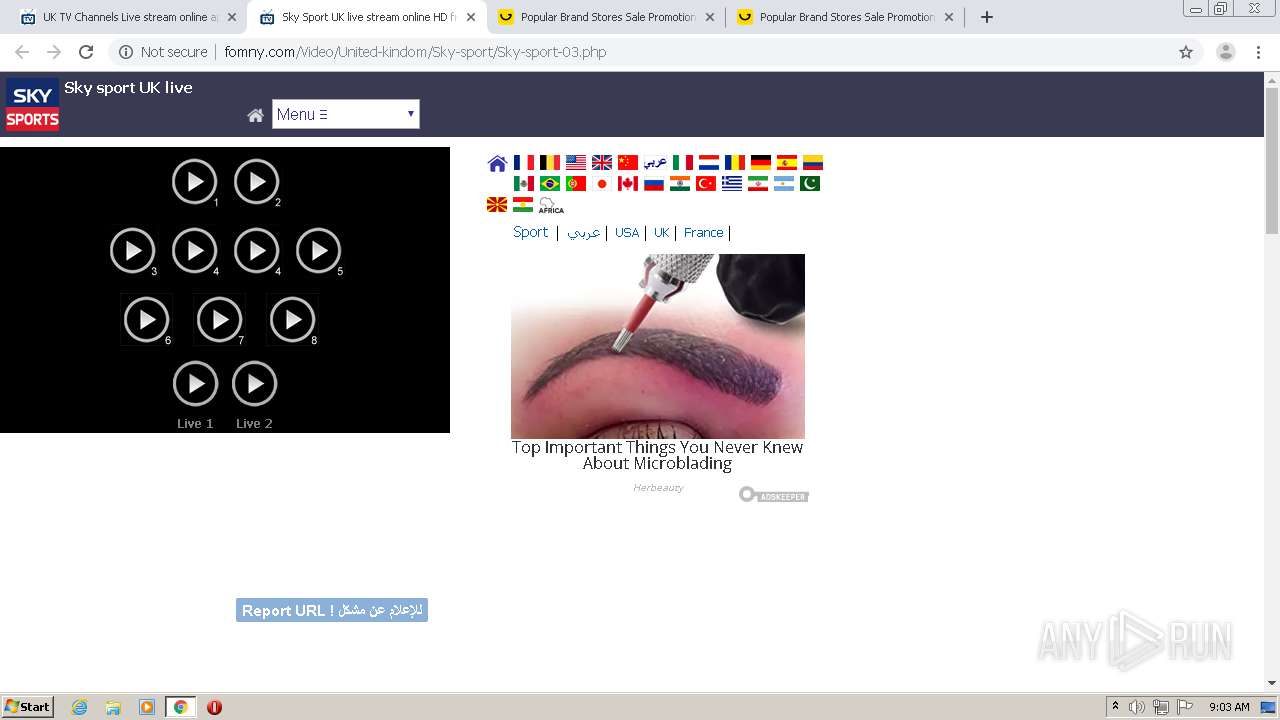Screen dimensions: 1280x720
Task: Open the عربي text link
Action: coord(584,232)
